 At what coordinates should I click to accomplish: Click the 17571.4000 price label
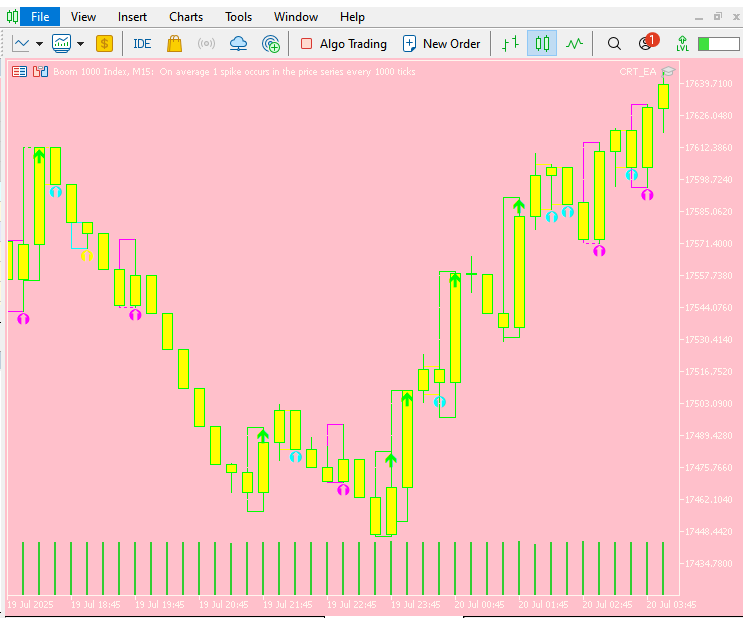(709, 244)
